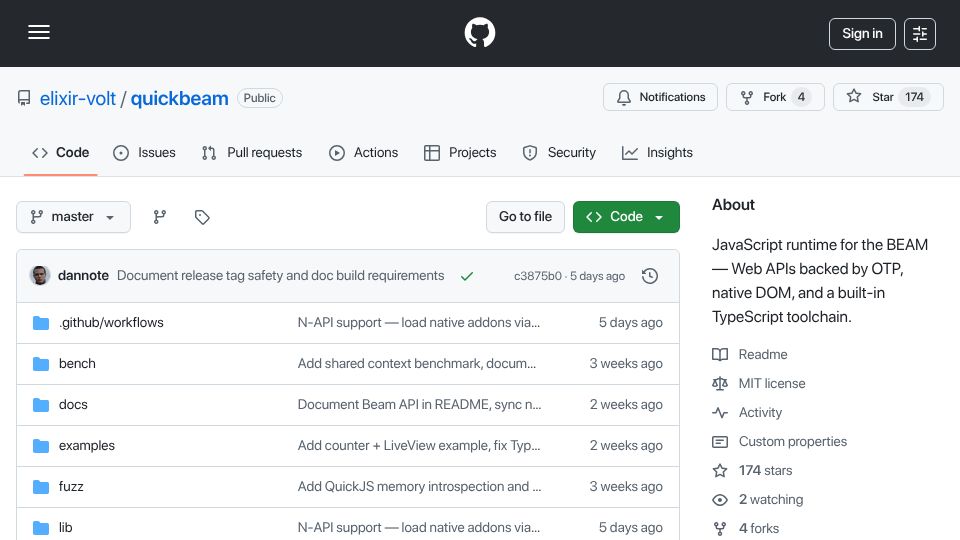Viewport: 960px width, 540px height.
Task: Open 174 stars link
Action: [765, 470]
